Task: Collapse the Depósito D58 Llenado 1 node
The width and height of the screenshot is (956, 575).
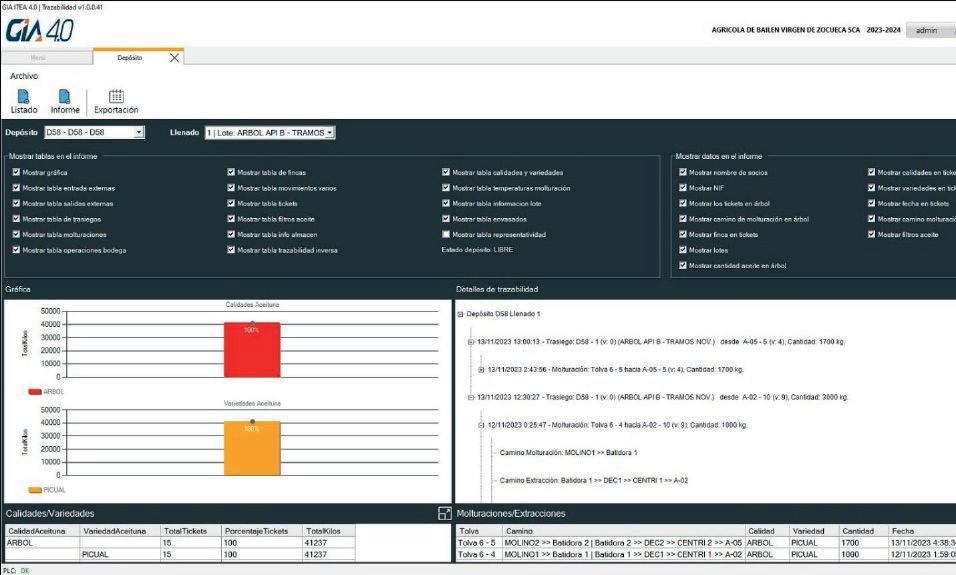Action: click(x=460, y=314)
